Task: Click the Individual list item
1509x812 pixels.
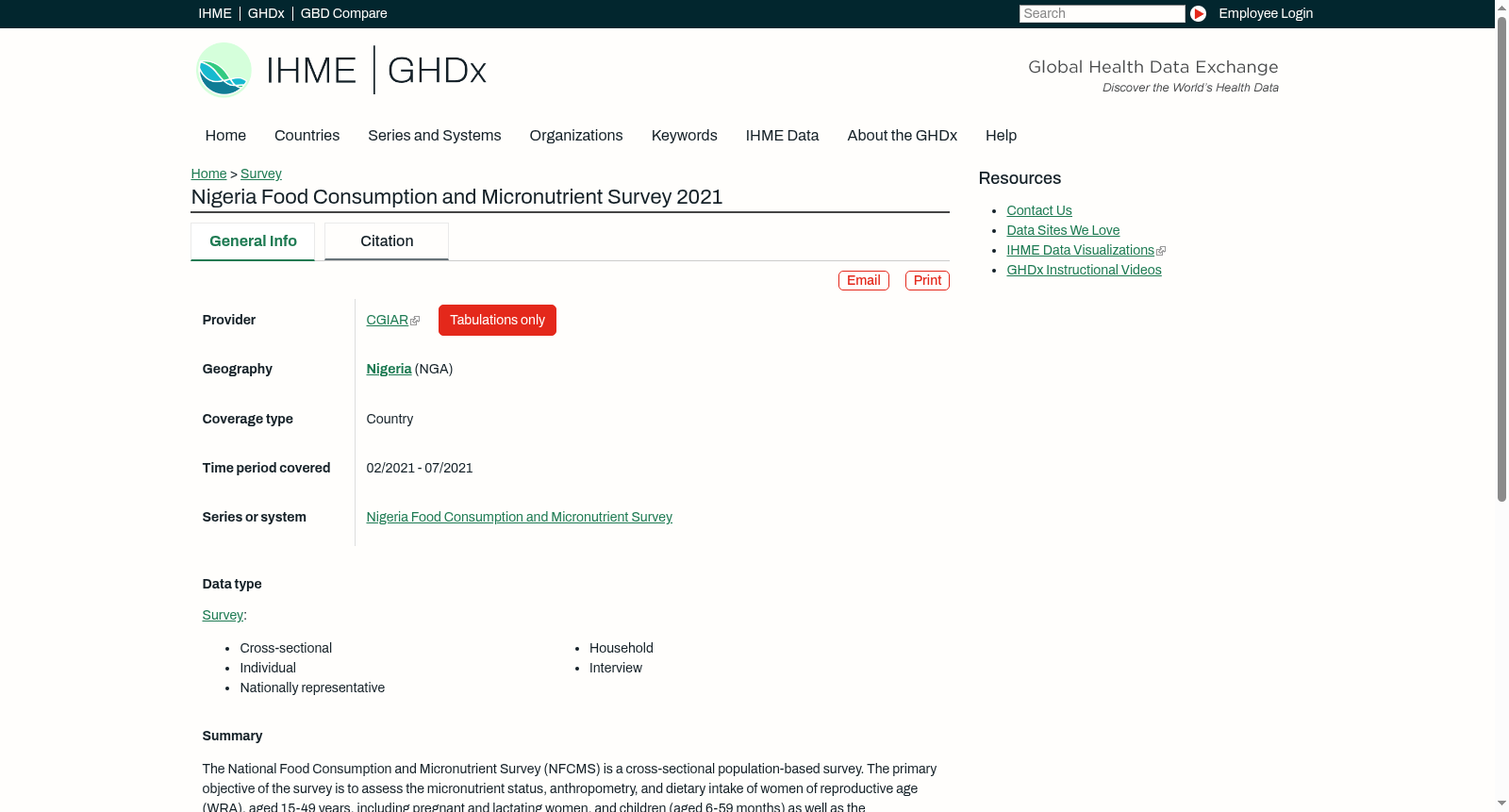Action: click(268, 669)
